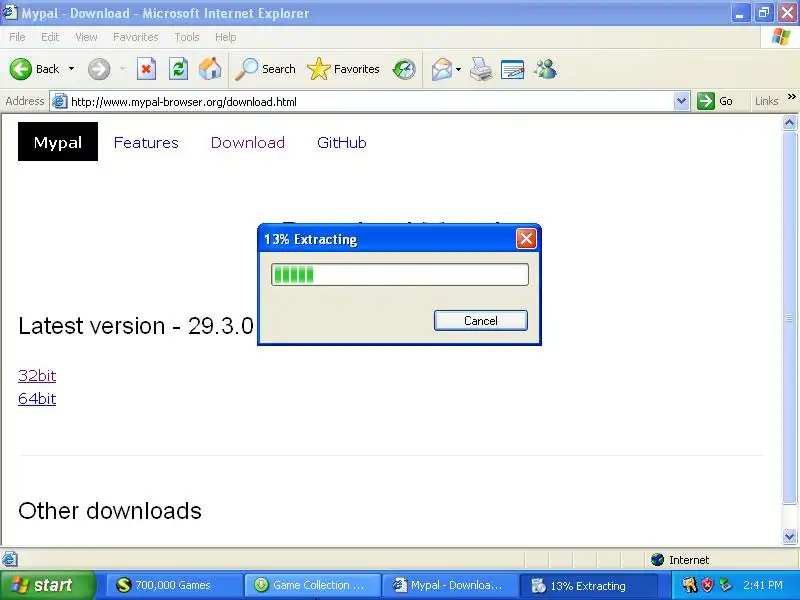Click the page scrollbar down arrow

click(789, 536)
